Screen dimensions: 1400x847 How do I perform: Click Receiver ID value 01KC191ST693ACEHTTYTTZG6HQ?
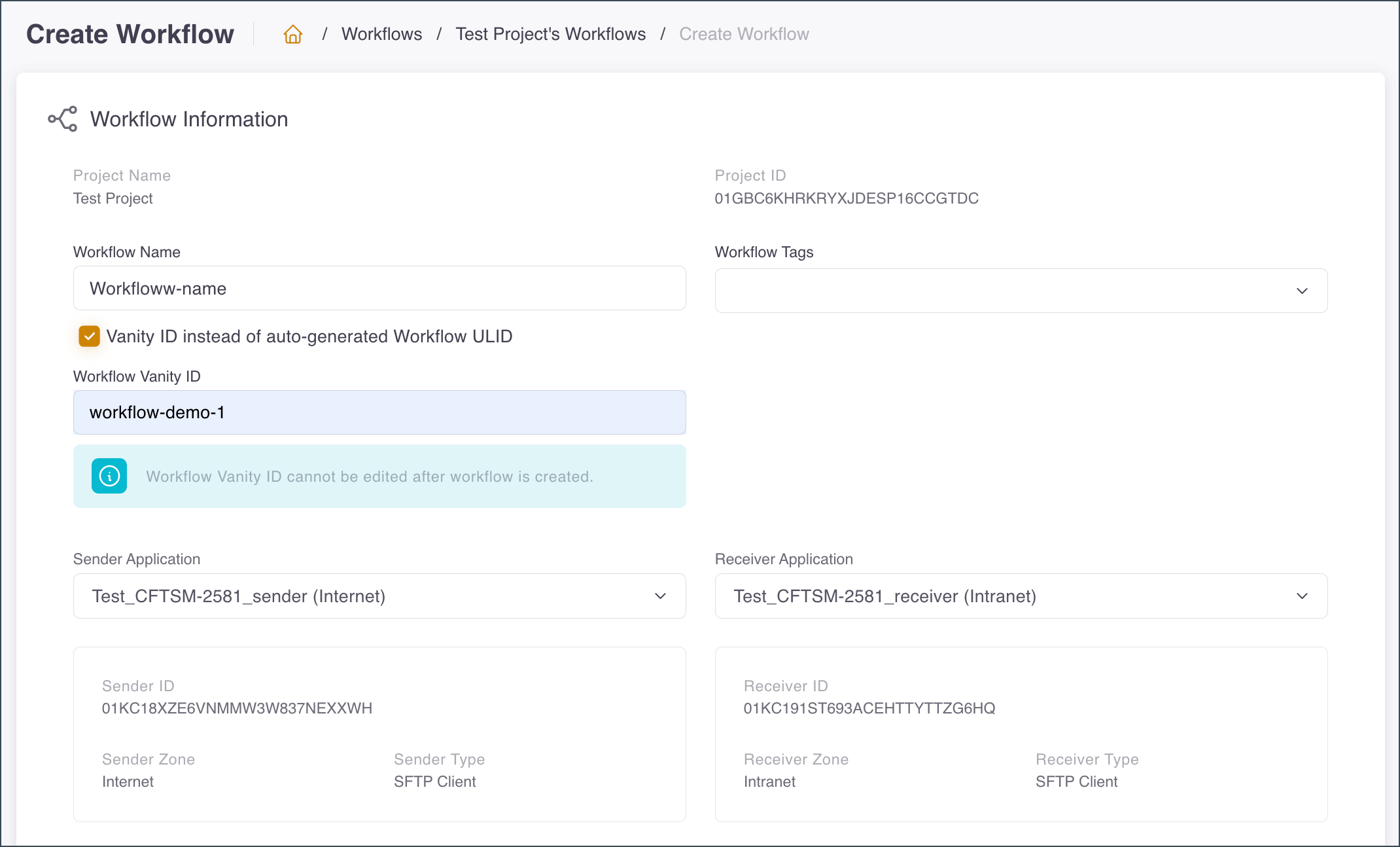pos(869,708)
